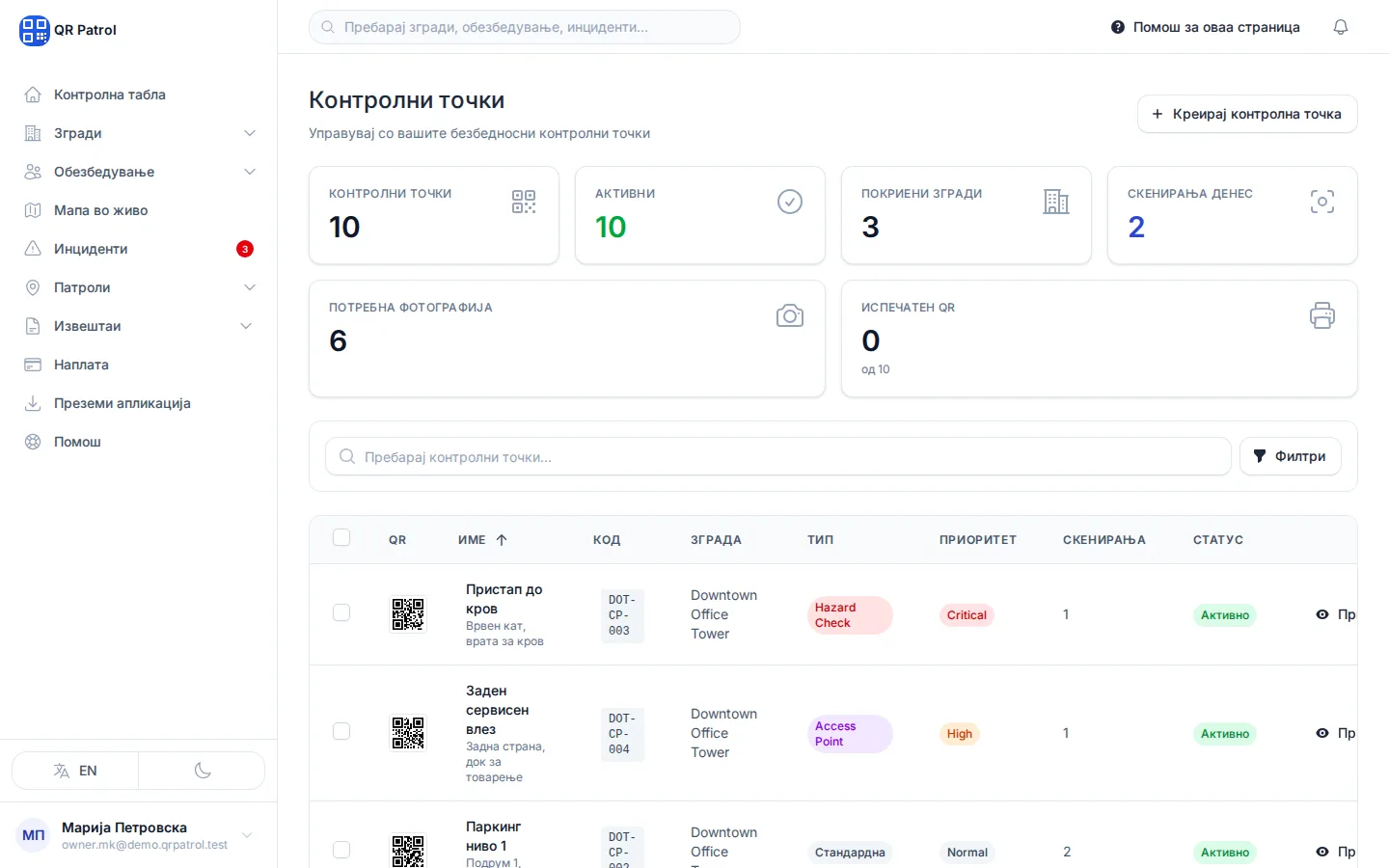Check the Заден сервисен влез row checkbox
The height and width of the screenshot is (868, 1389).
coord(341,731)
